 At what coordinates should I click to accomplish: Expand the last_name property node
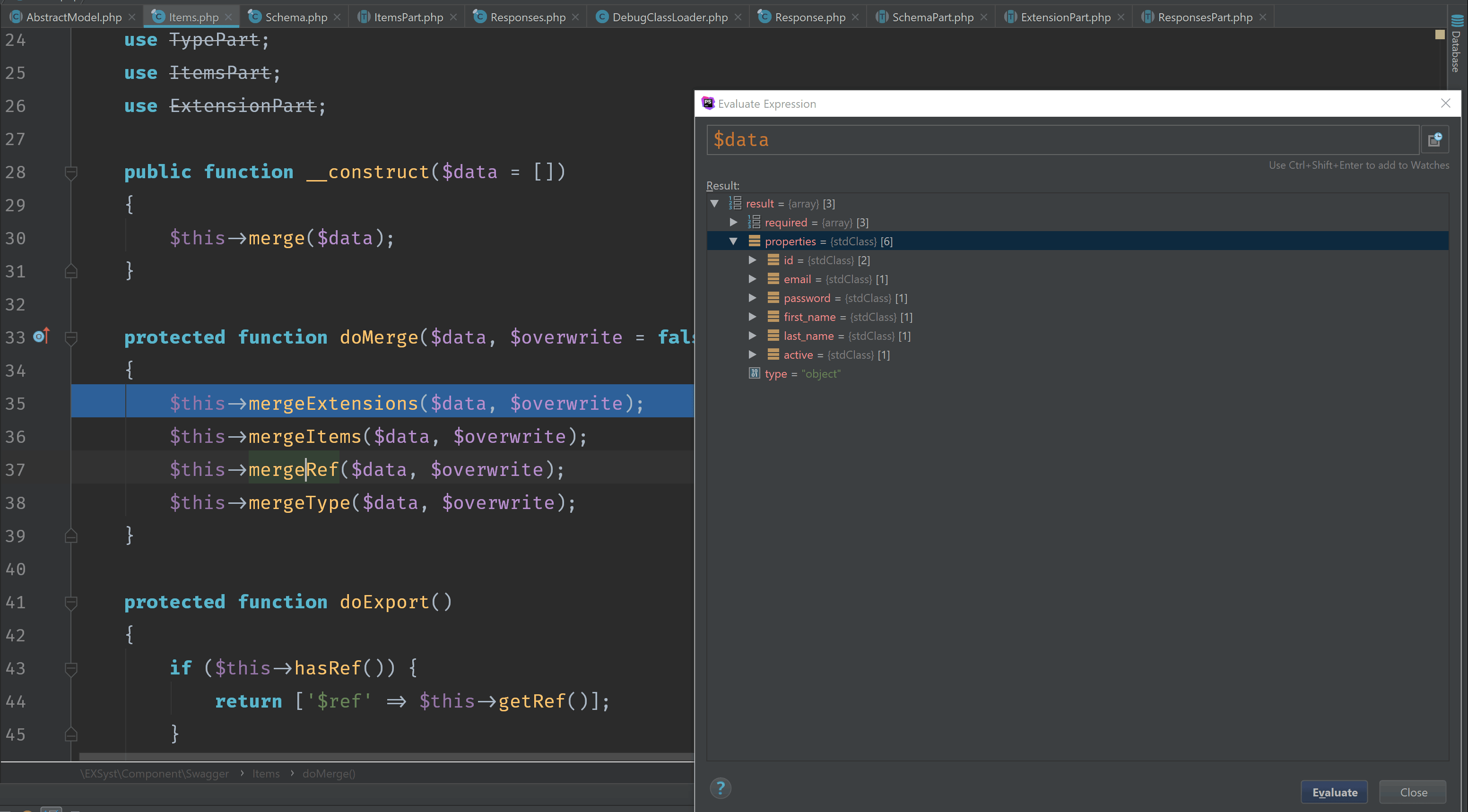point(752,336)
